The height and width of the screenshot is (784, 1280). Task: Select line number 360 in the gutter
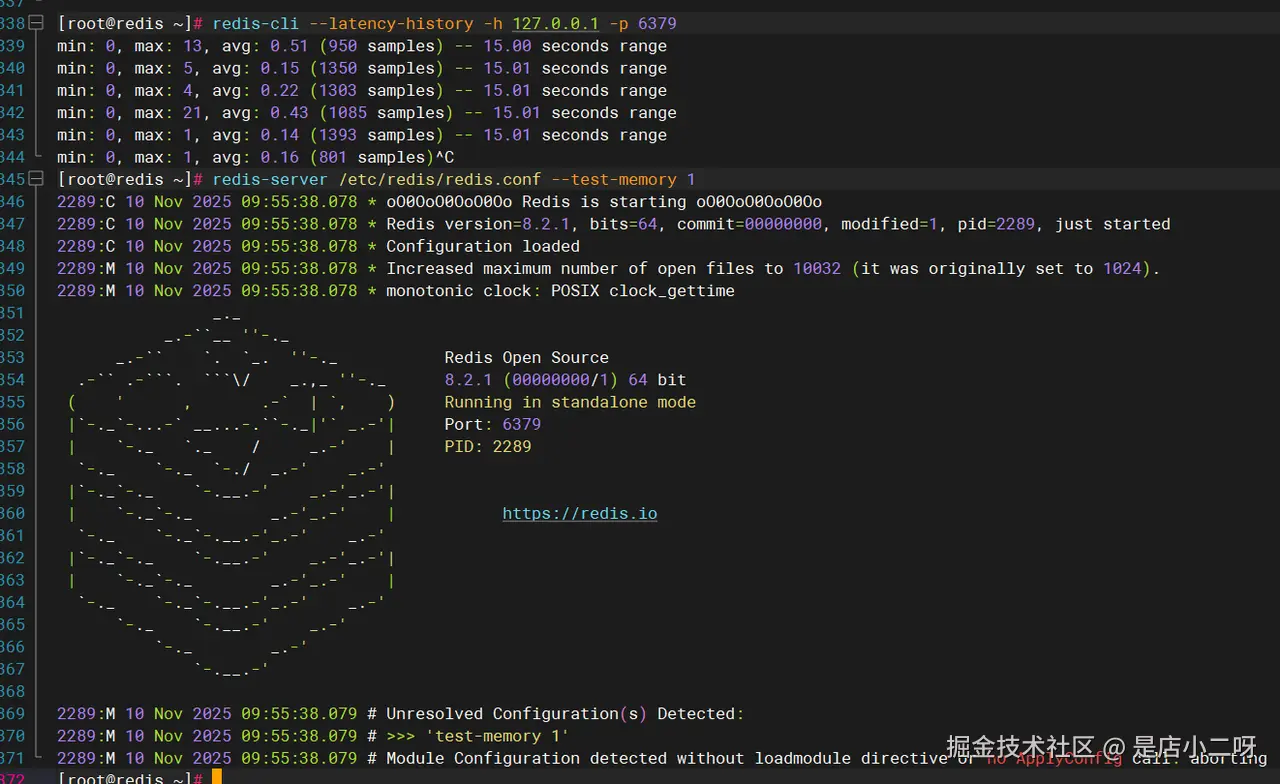(12, 513)
